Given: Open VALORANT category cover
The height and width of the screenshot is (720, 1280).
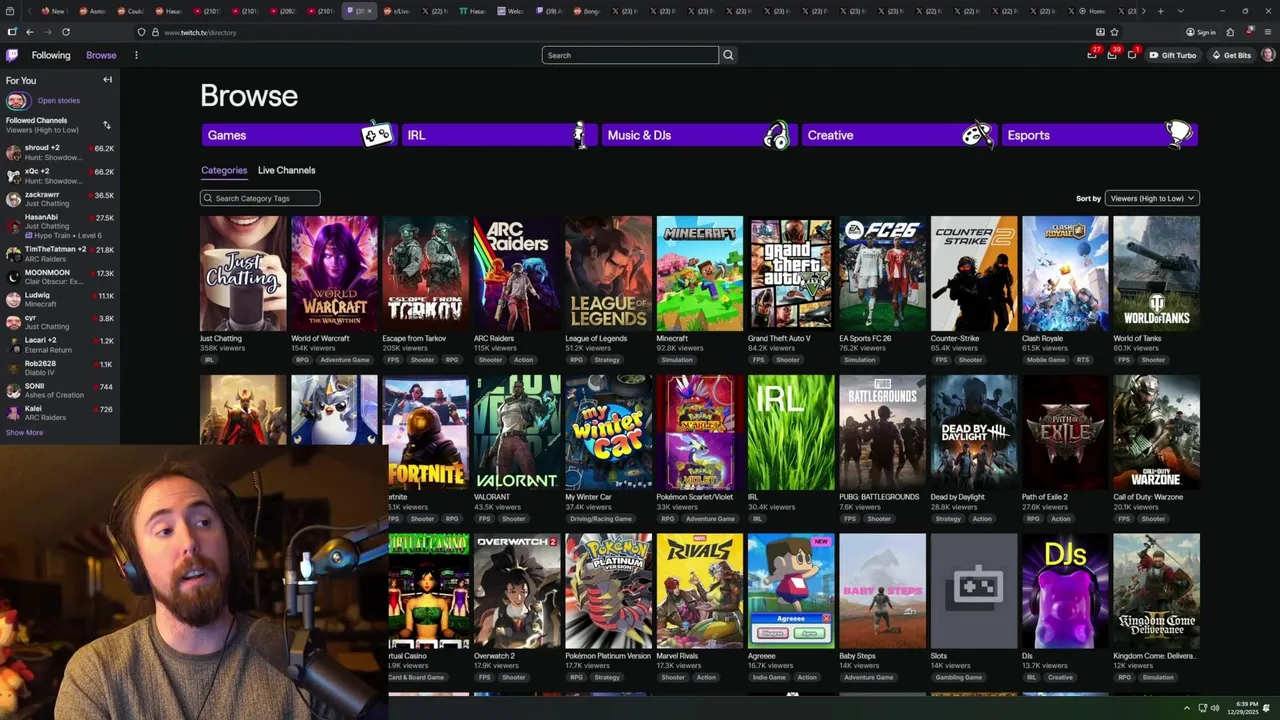Looking at the screenshot, I should pyautogui.click(x=517, y=432).
